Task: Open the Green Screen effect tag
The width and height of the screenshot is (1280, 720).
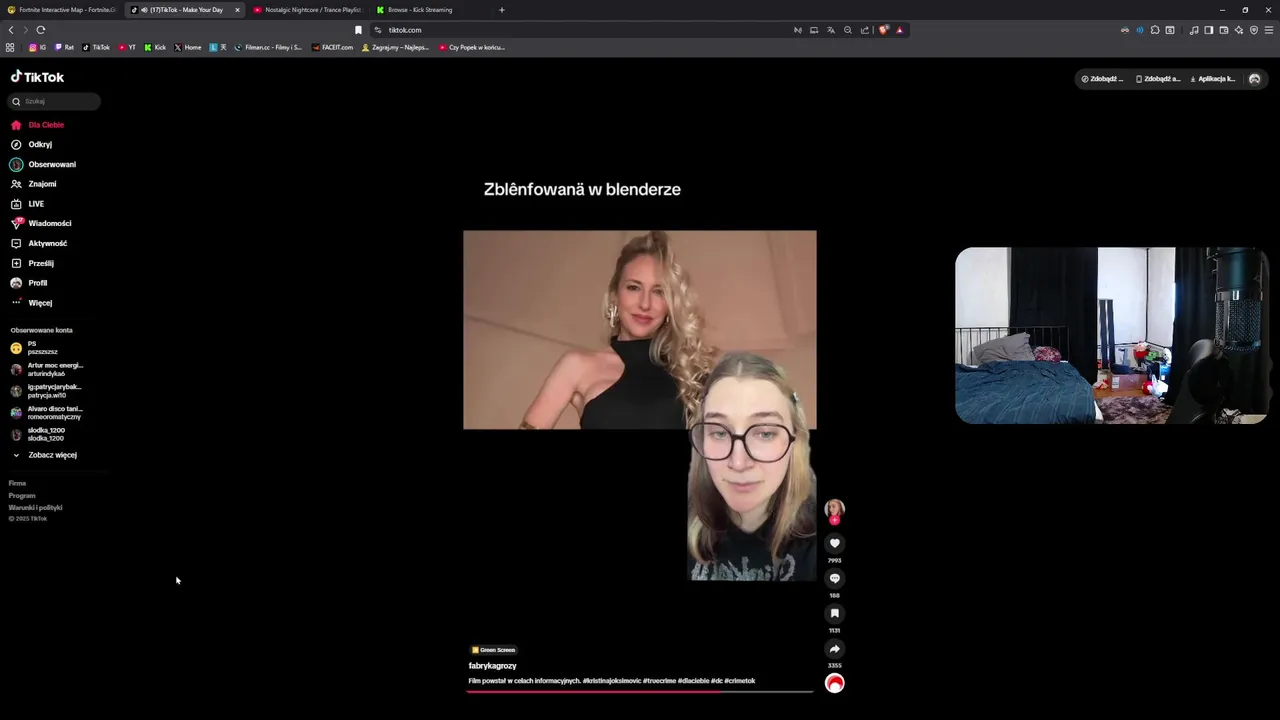Action: tap(494, 650)
